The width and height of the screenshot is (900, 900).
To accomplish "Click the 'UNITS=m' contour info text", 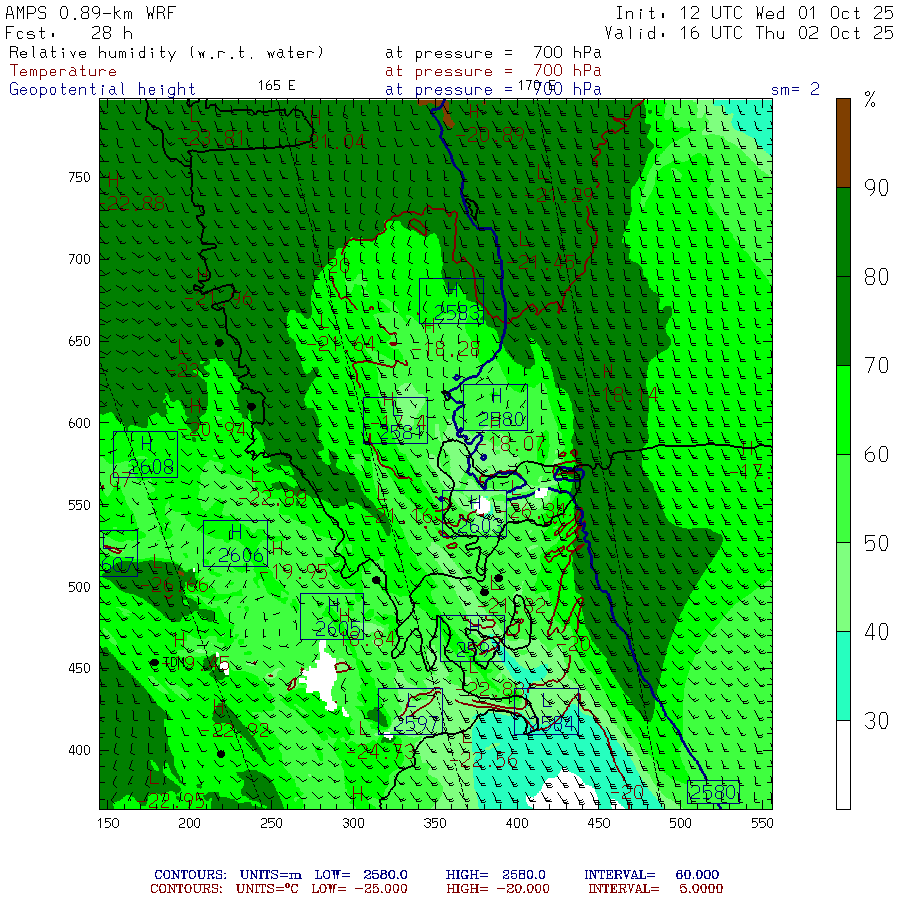I will pos(270,875).
